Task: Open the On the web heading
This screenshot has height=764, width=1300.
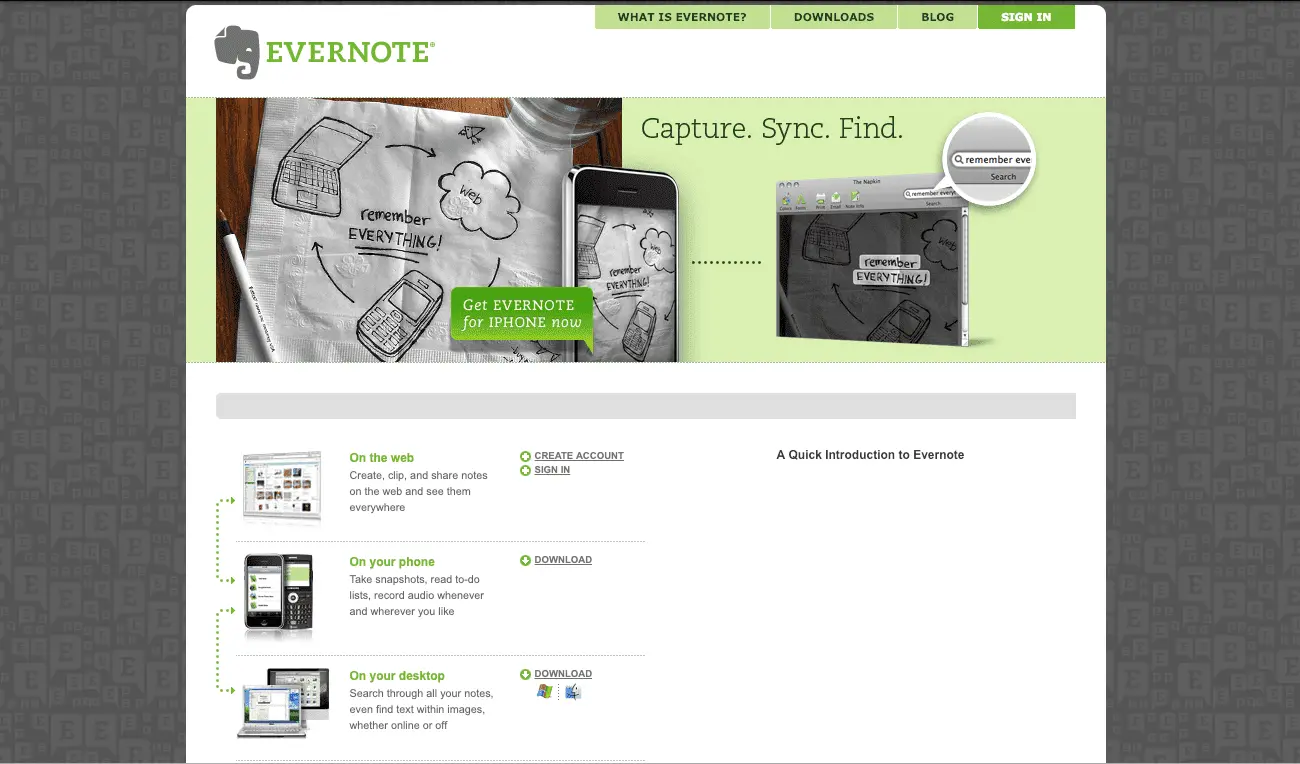Action: (x=381, y=458)
